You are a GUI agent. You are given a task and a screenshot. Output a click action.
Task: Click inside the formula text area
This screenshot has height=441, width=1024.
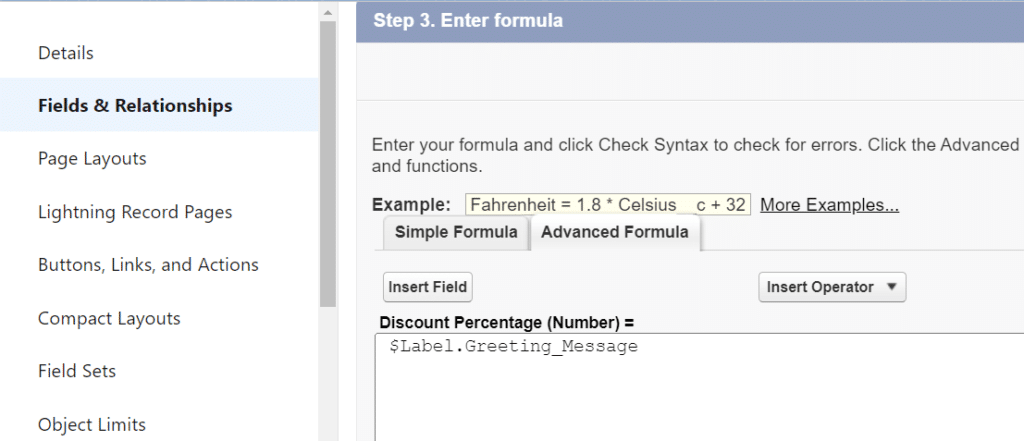click(x=700, y=395)
